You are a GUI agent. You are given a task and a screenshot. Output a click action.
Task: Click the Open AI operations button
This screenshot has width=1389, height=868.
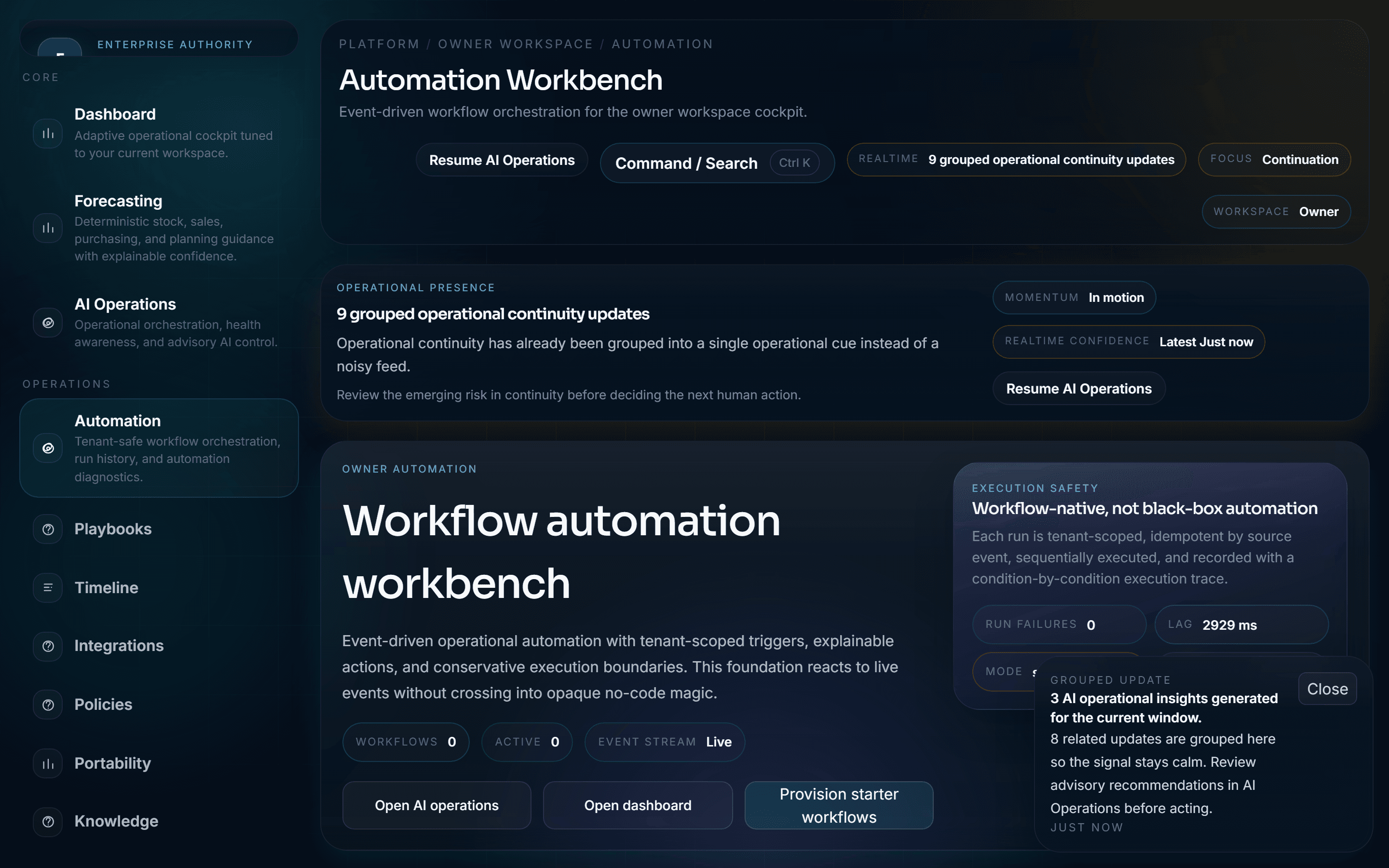coord(437,805)
